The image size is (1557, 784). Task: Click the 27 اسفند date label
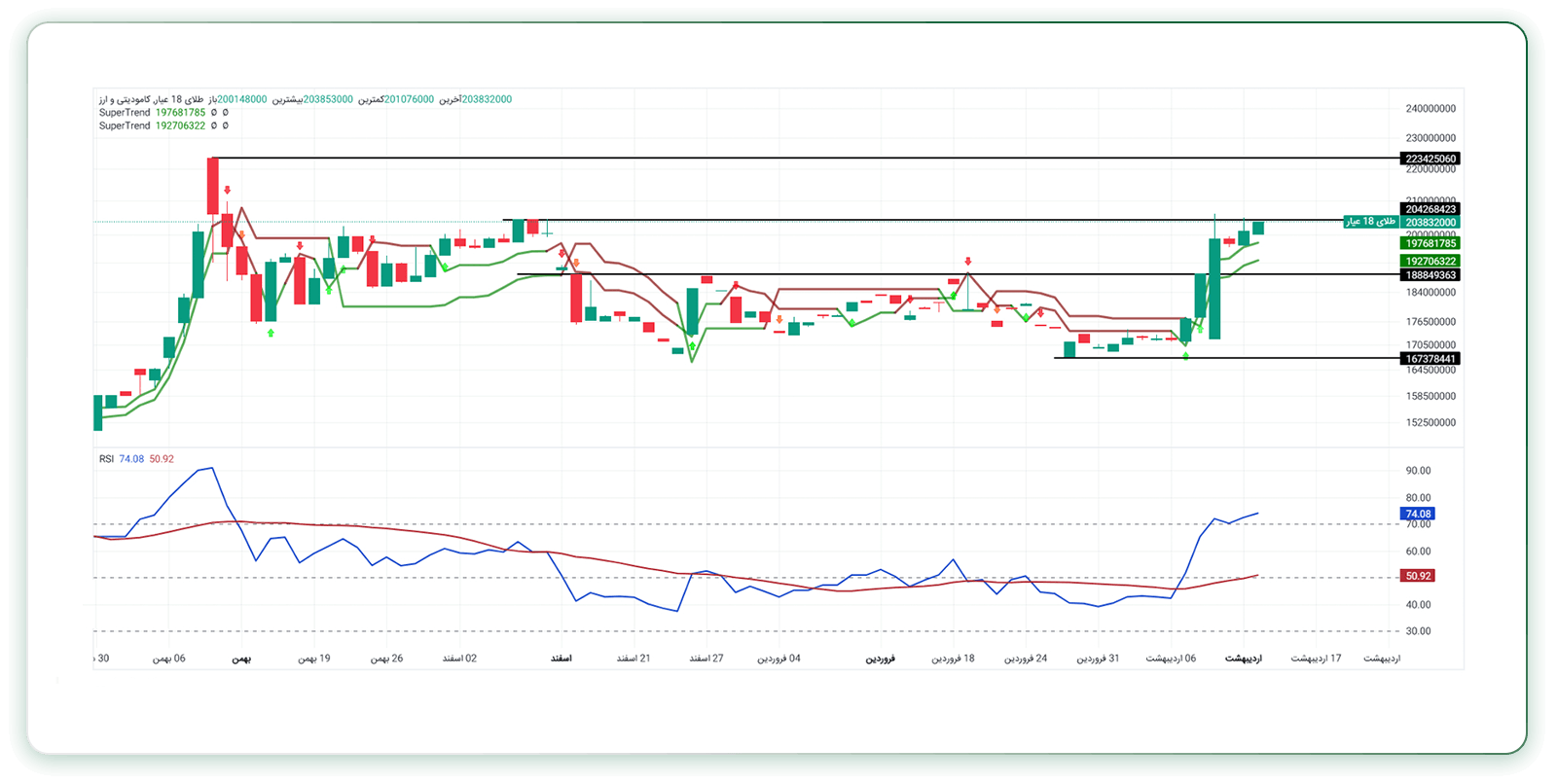click(x=706, y=659)
